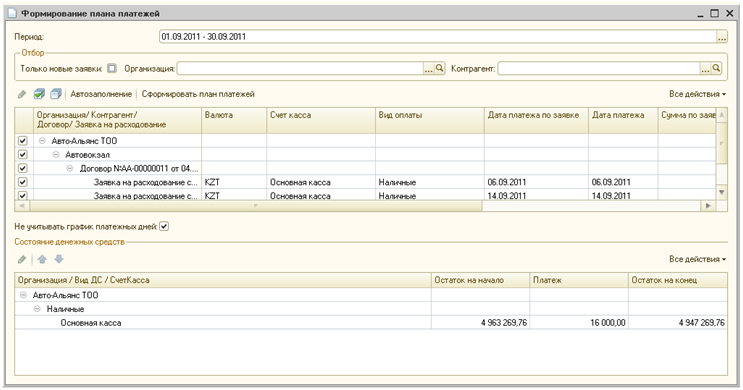The width and height of the screenshot is (743, 390).
Task: Click the 4 947 269,76 ending balance cell
Action: 678,323
